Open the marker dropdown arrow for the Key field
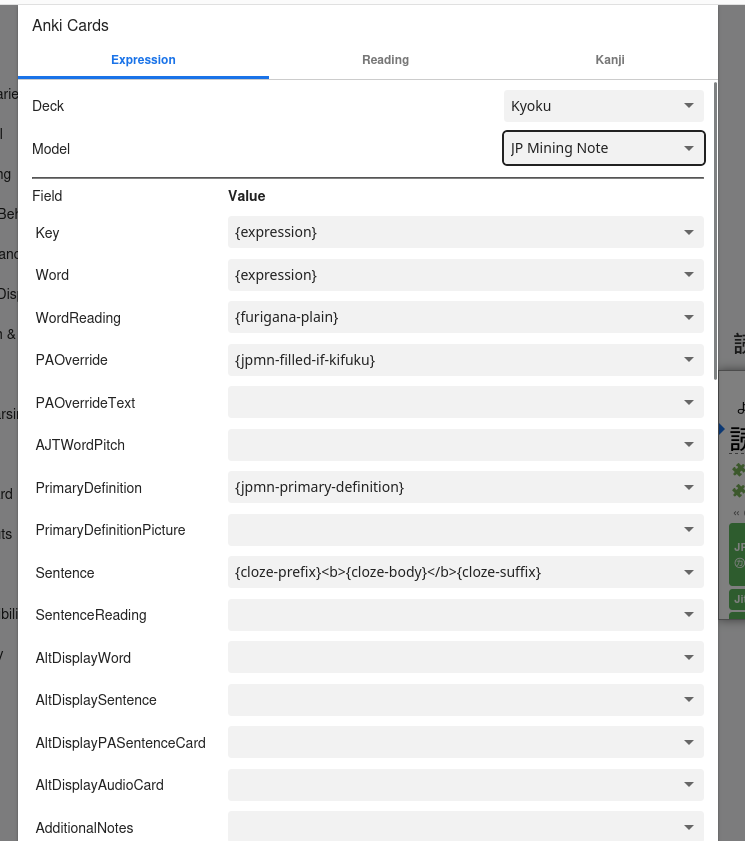Viewport: 745px width, 841px height. point(689,232)
